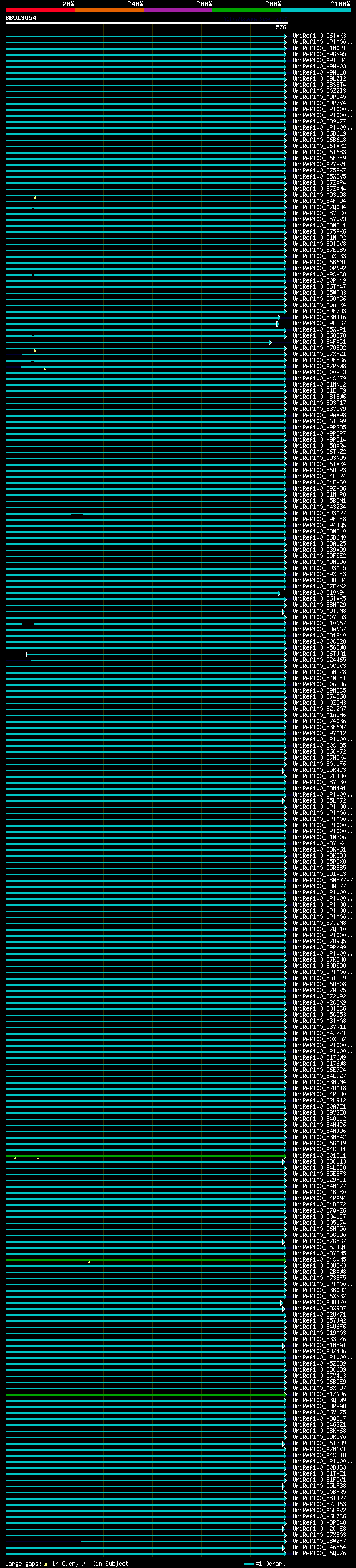Open hit UniRef100_Q9LZI2
This screenshot has height=1568, width=356.
click(x=319, y=78)
